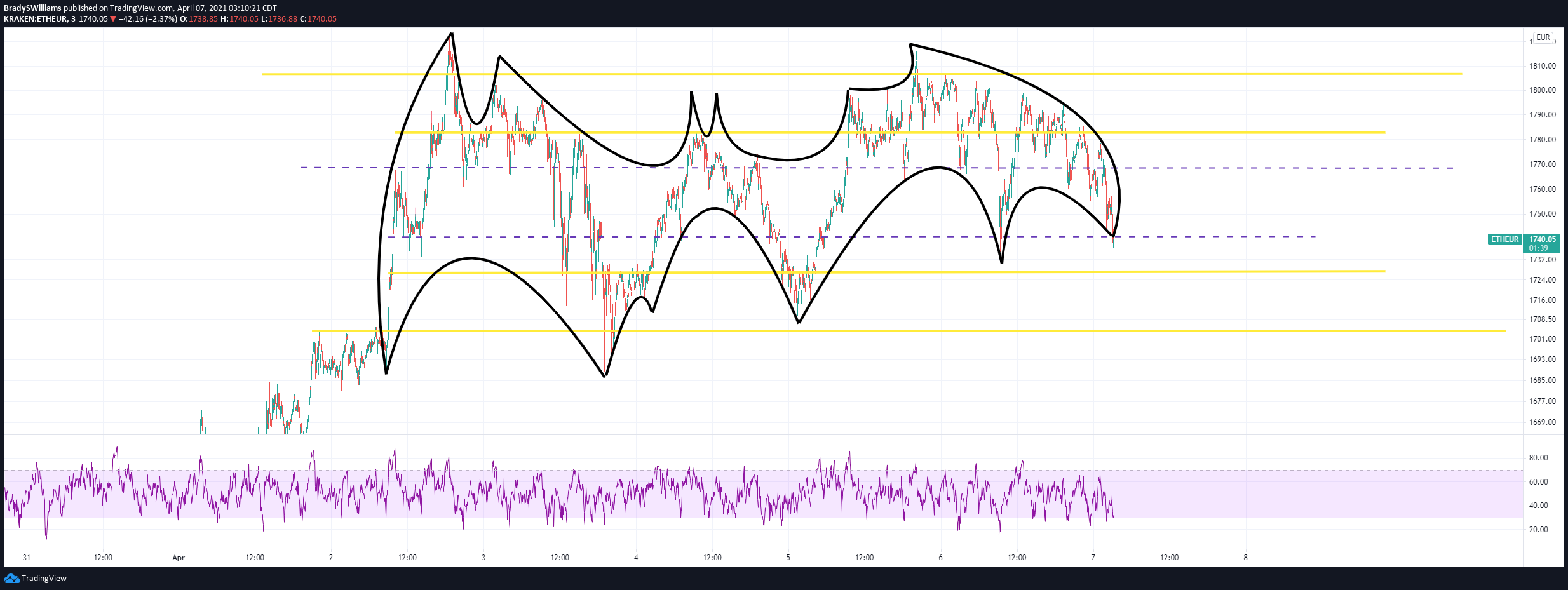
Task: Click the 1716.00 price axis label
Action: (1543, 300)
